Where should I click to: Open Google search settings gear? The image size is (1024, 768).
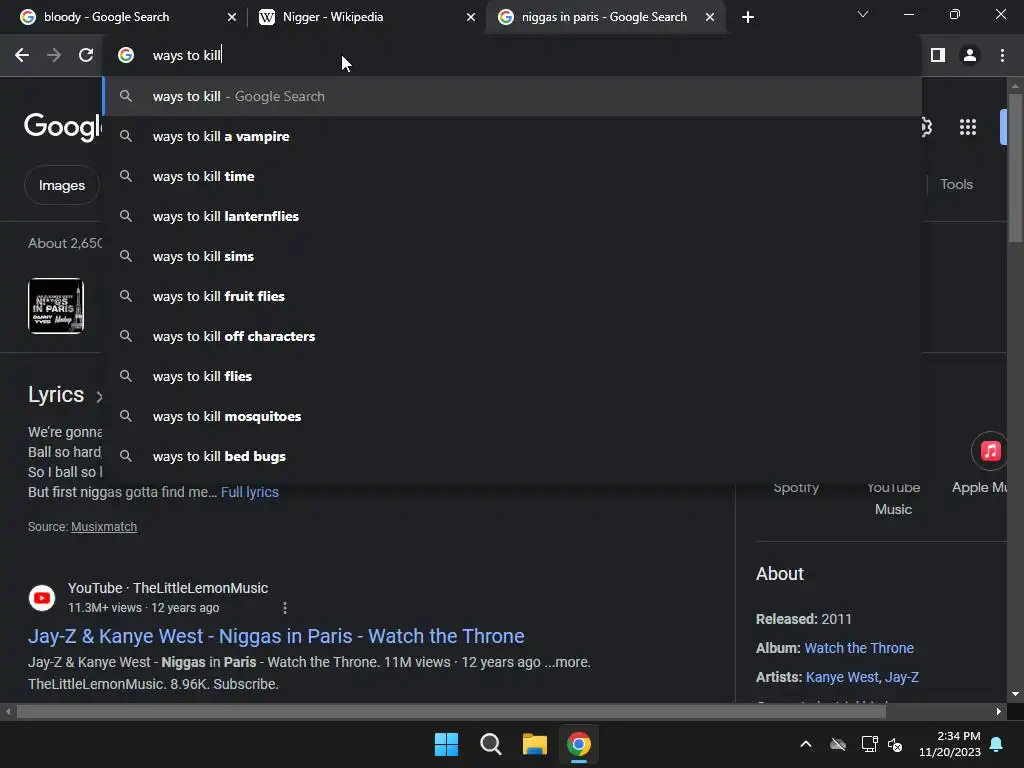coord(926,127)
